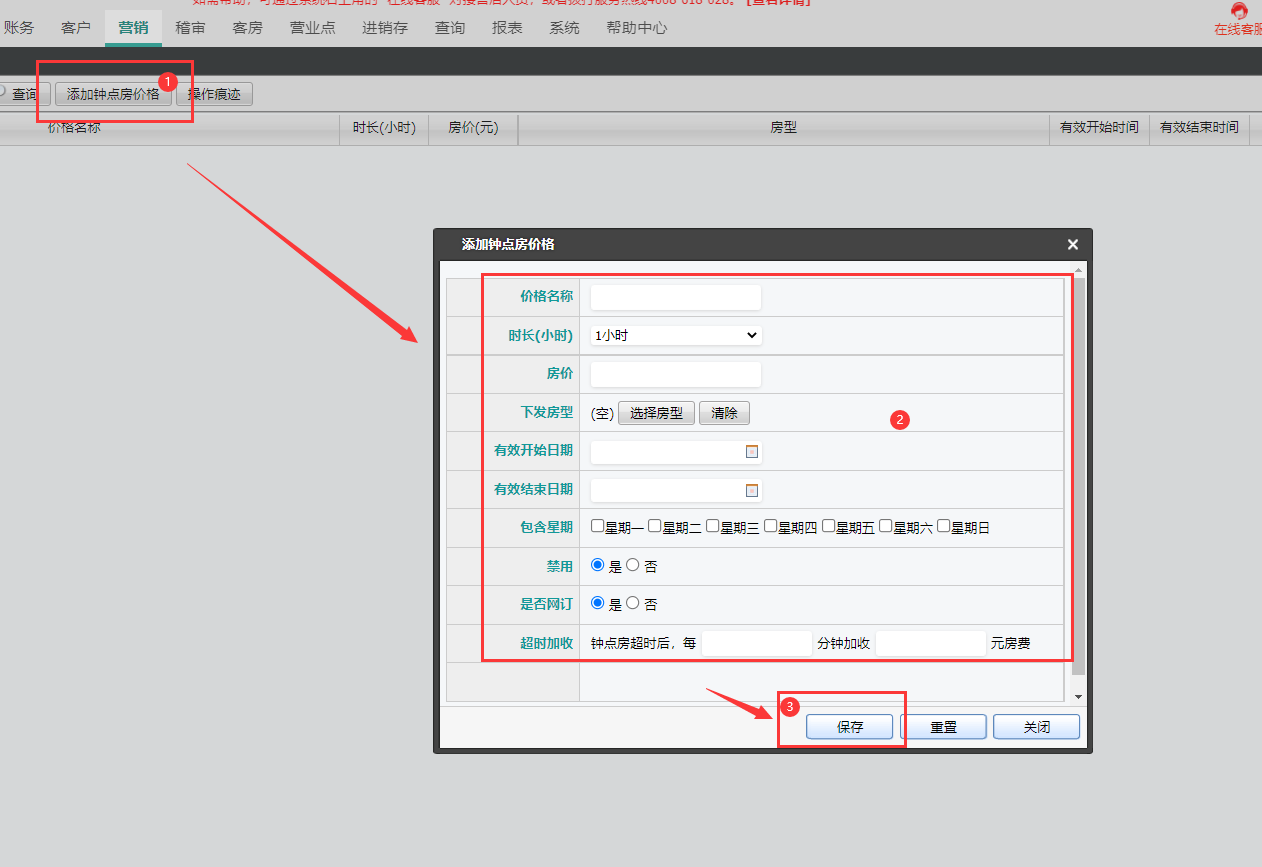Viewport: 1262px width, 867px height.
Task: Click the 查询 search toolbar button
Action: [x=24, y=94]
